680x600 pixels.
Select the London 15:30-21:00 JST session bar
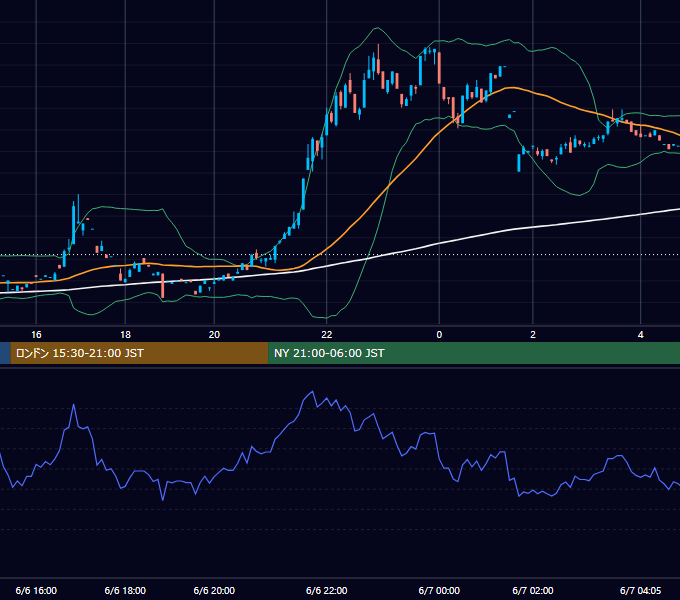139,353
